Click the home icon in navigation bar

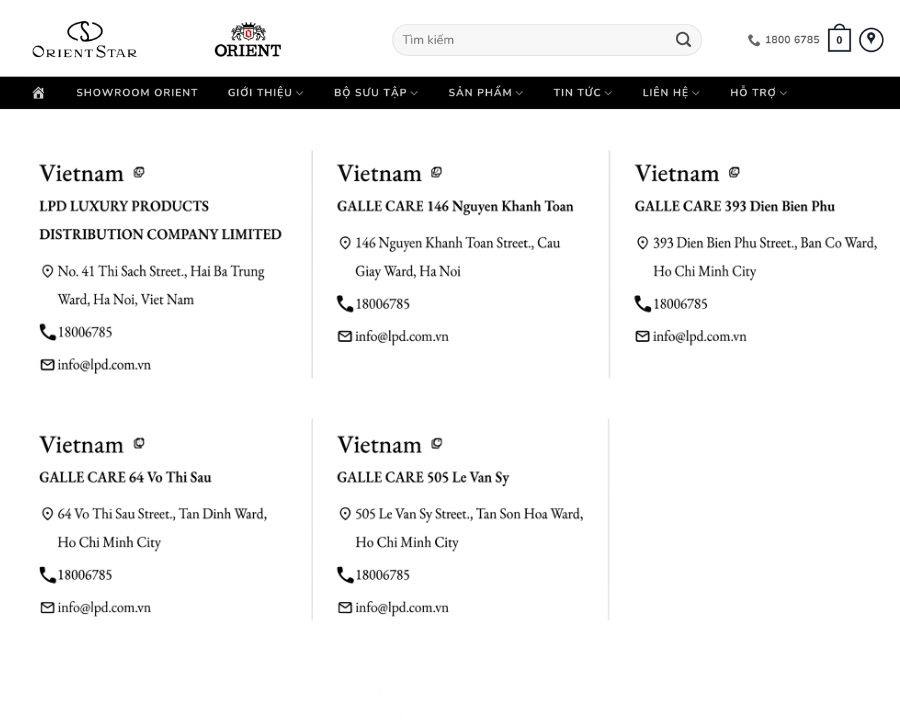(x=38, y=92)
